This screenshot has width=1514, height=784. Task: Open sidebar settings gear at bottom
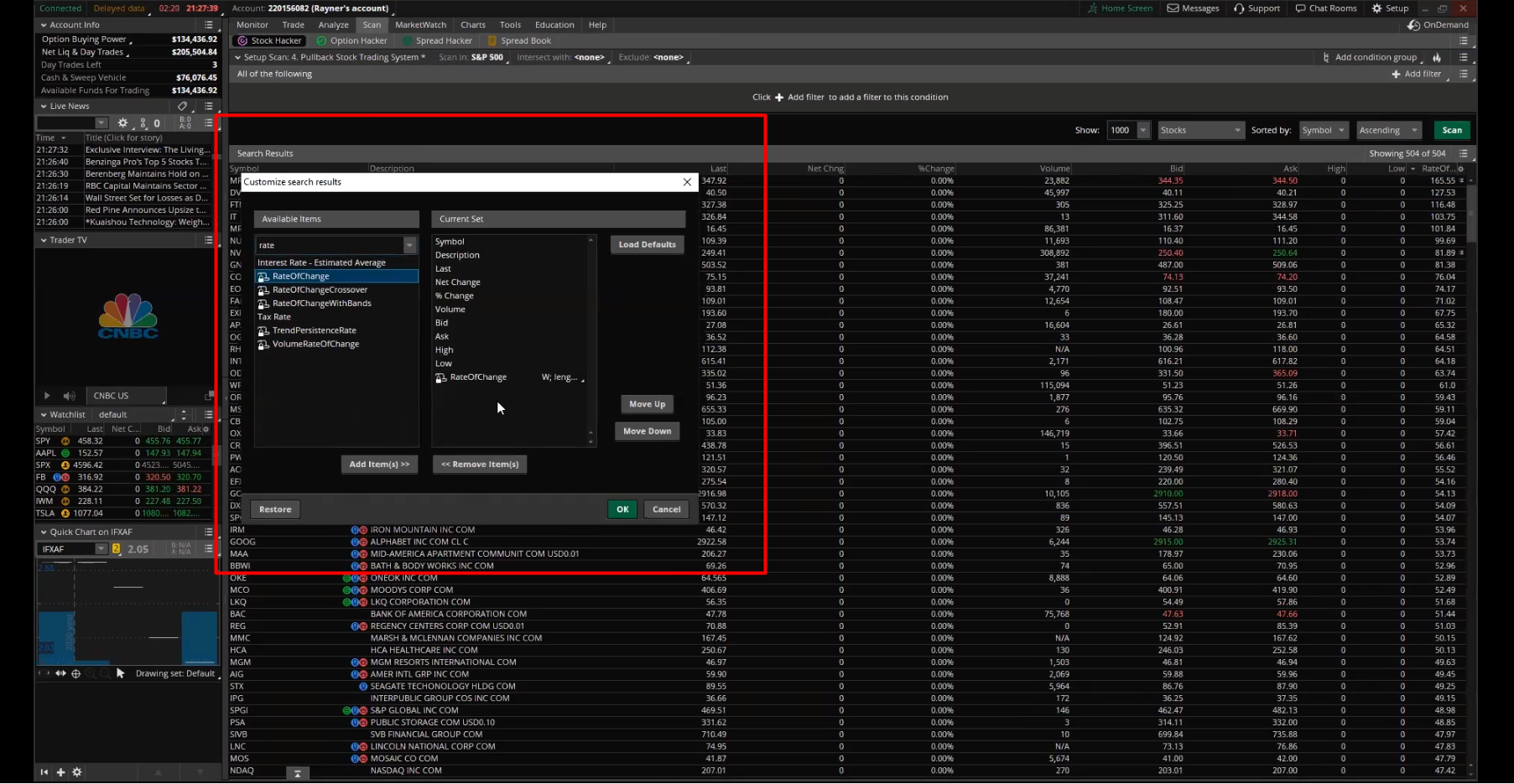[77, 772]
